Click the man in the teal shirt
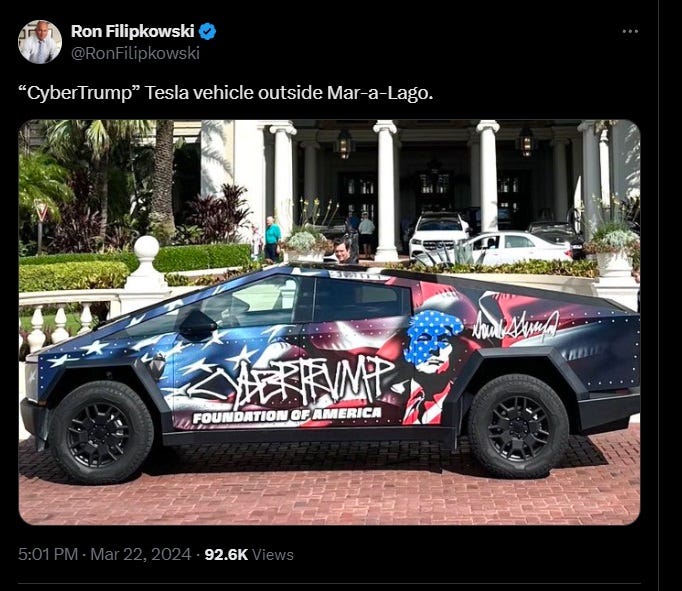 [x=273, y=238]
